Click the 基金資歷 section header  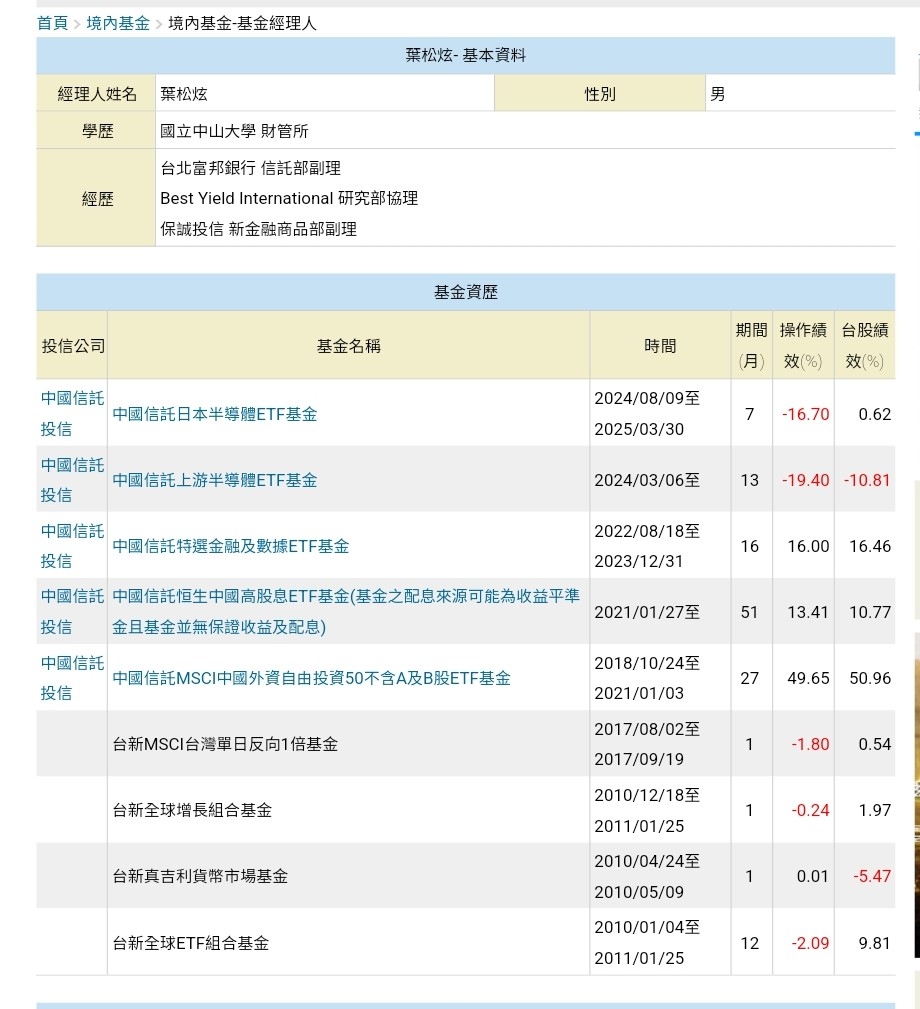[x=465, y=292]
